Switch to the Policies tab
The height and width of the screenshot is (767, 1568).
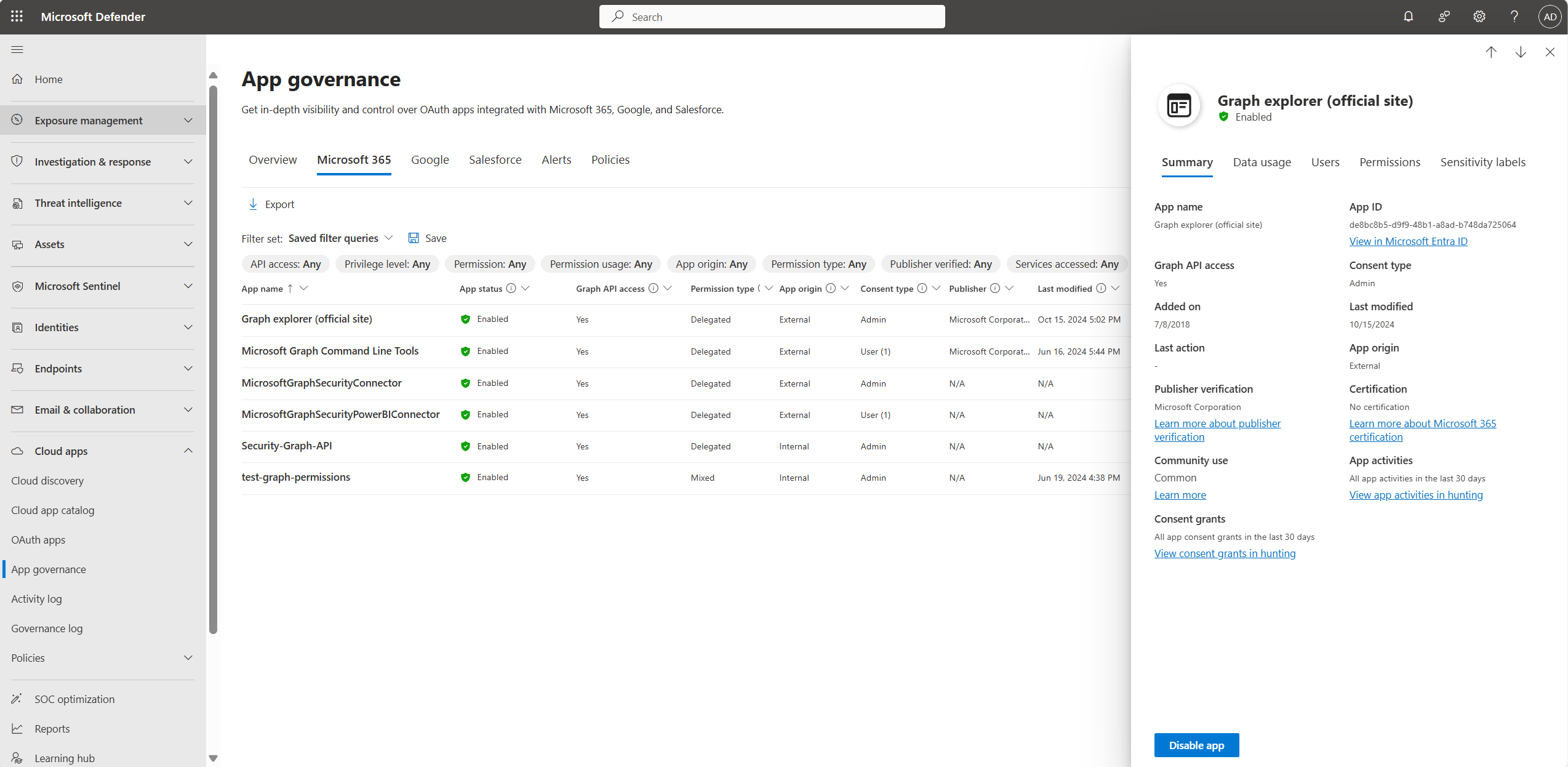[x=610, y=159]
